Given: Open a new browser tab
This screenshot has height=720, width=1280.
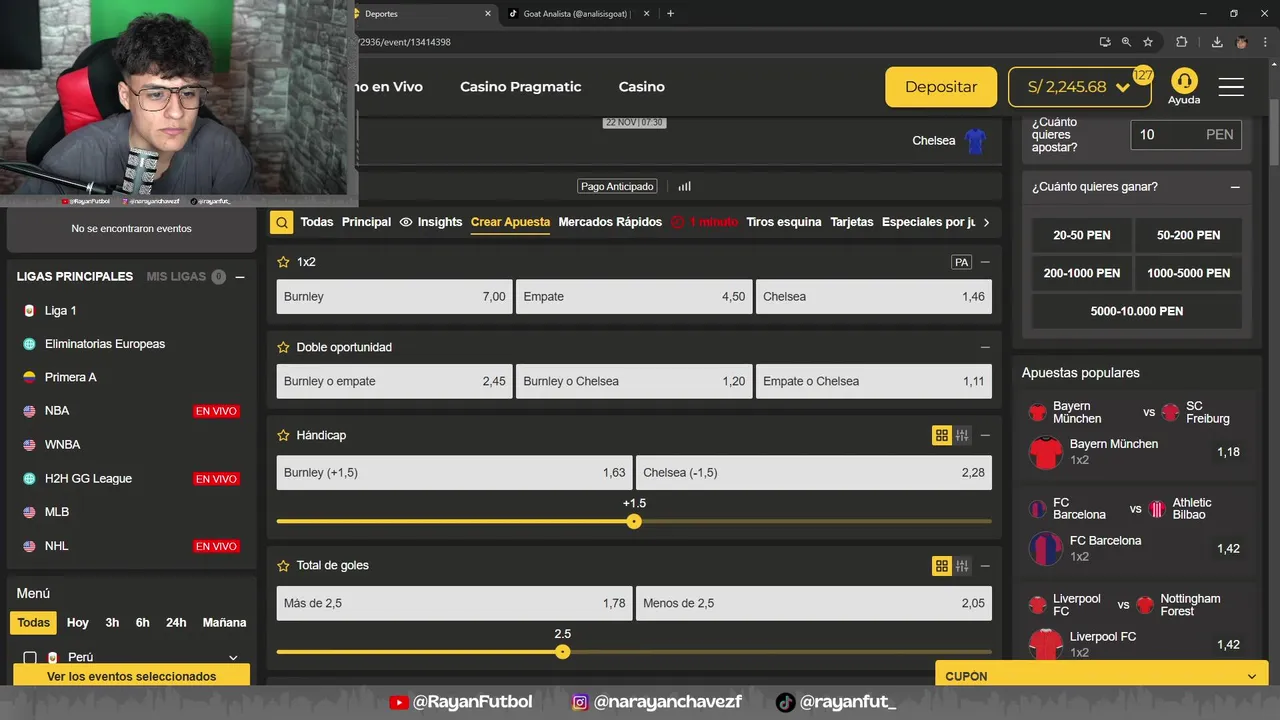Looking at the screenshot, I should tap(670, 14).
